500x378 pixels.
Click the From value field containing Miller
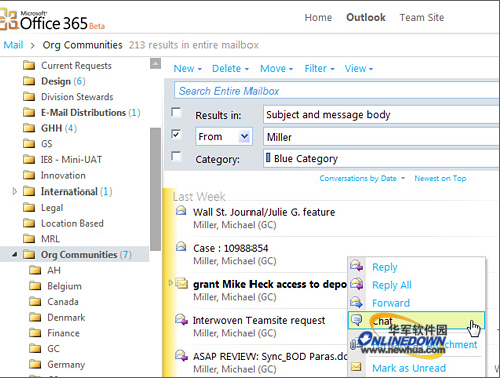click(x=381, y=137)
